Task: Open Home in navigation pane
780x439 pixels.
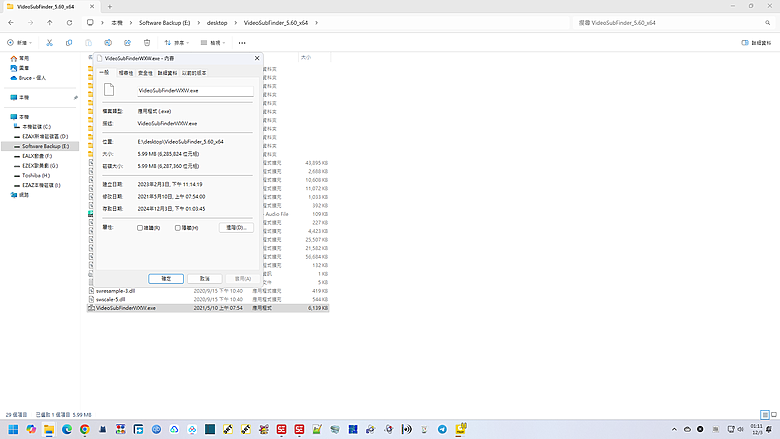Action: pos(19,58)
